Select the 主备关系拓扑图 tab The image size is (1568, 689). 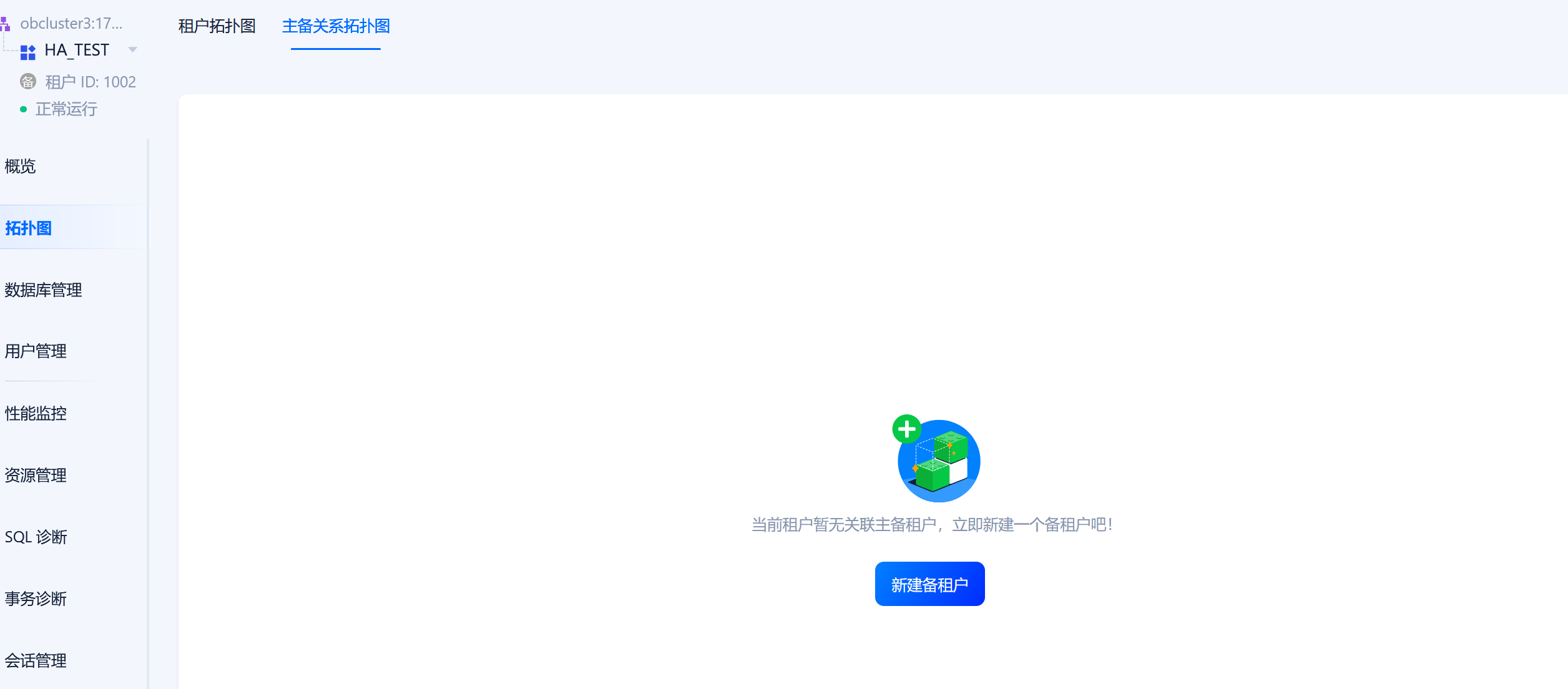pyautogui.click(x=336, y=26)
